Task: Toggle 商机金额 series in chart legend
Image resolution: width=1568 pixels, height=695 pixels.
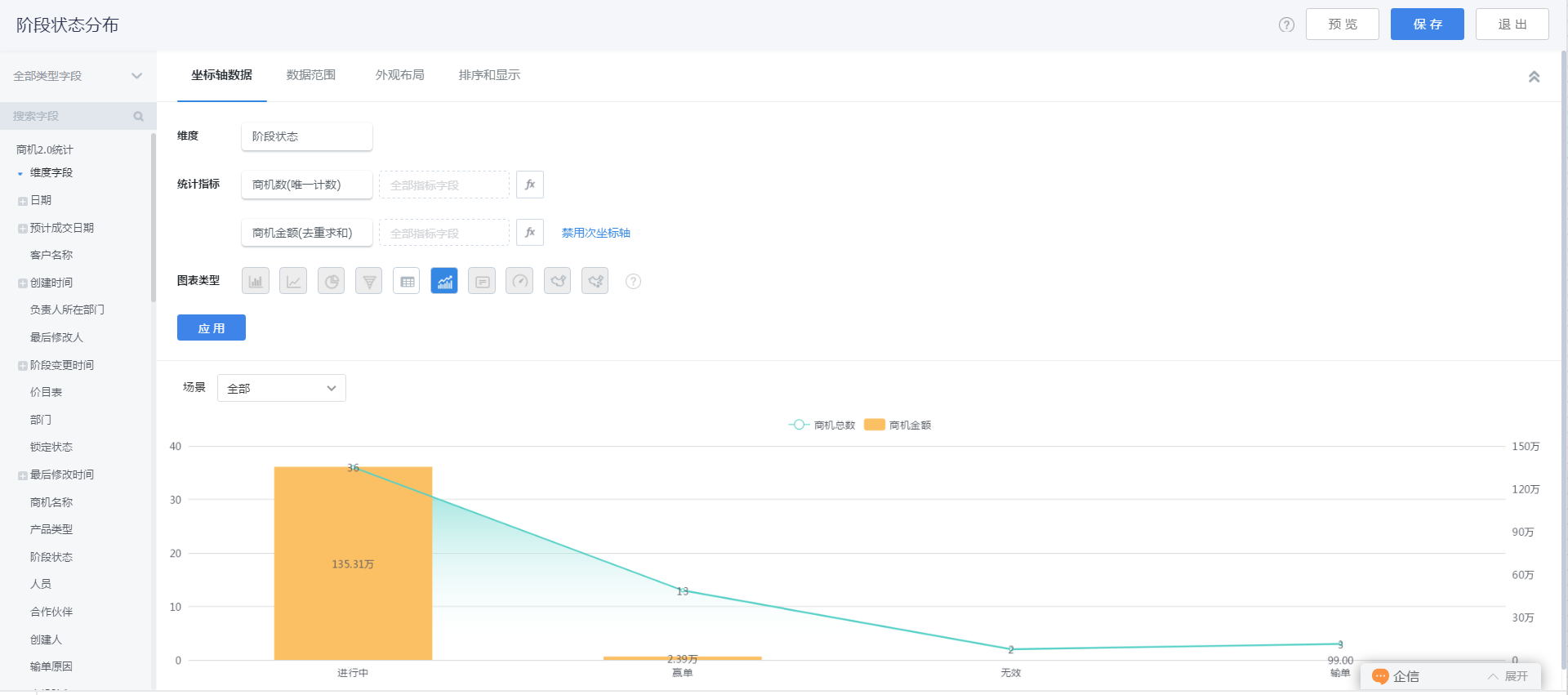Action: pyautogui.click(x=898, y=425)
